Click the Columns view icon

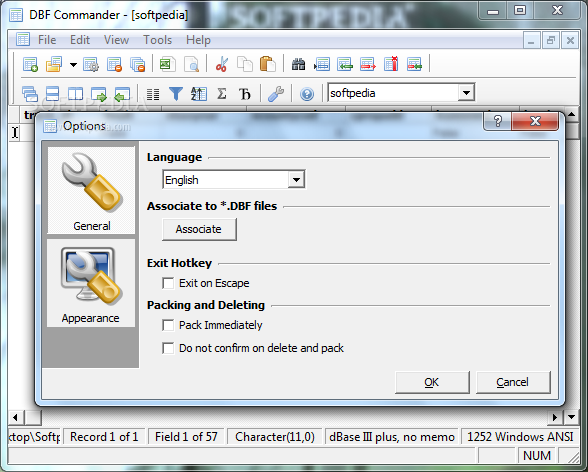click(x=153, y=94)
